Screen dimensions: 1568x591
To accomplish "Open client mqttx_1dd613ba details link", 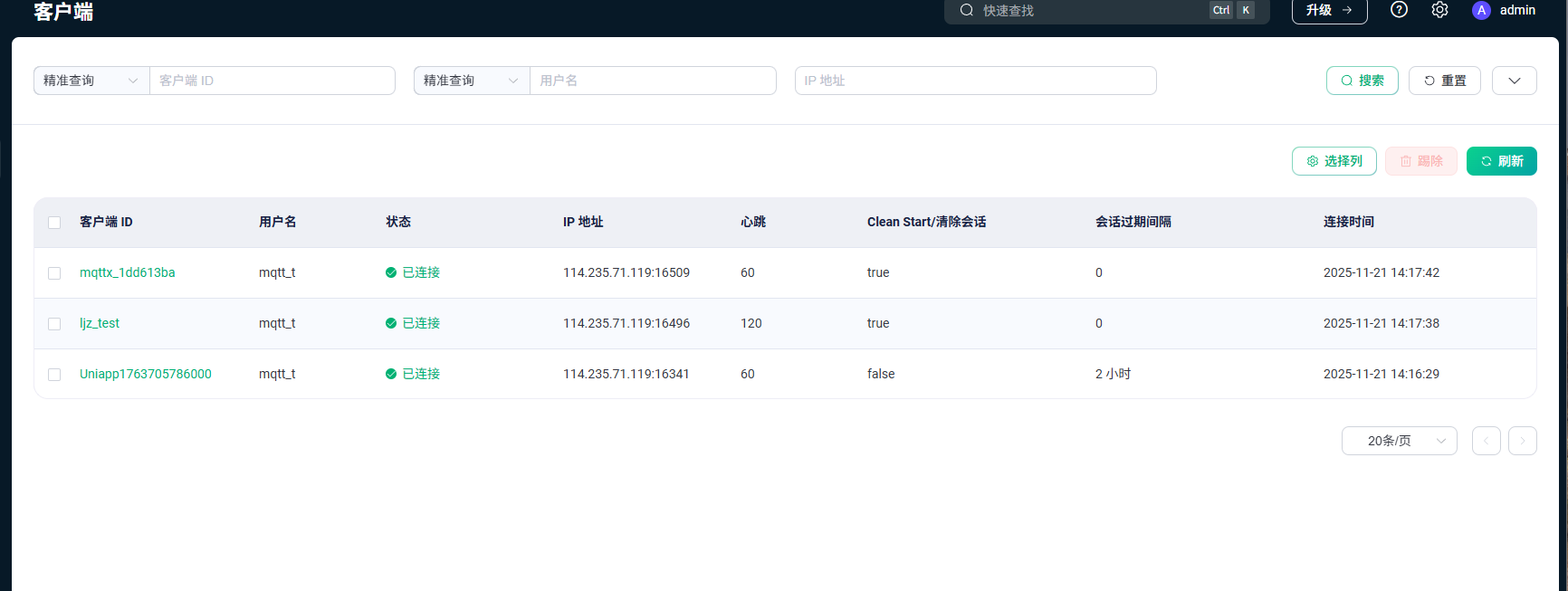I will pos(128,272).
